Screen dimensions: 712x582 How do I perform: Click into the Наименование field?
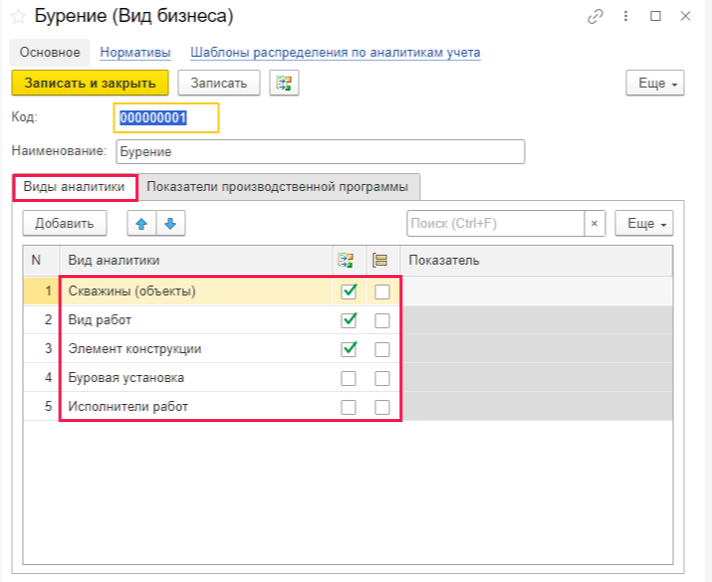[321, 152]
